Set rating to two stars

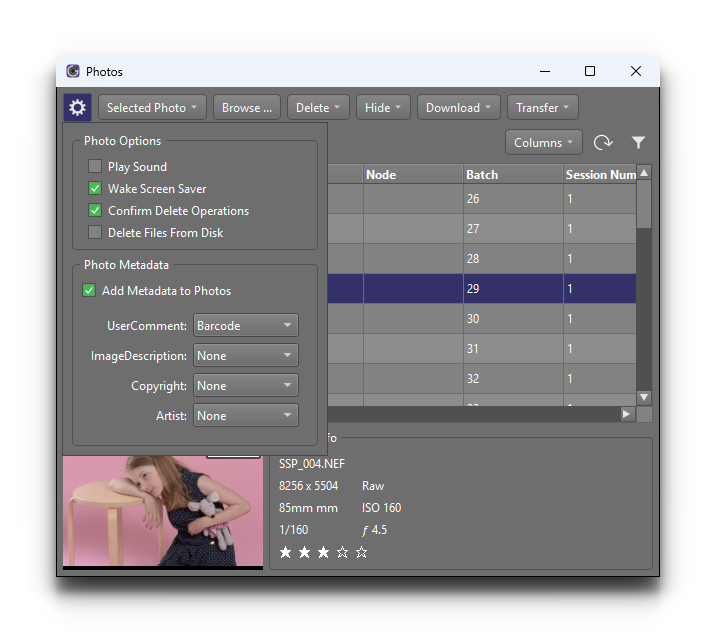pos(304,553)
